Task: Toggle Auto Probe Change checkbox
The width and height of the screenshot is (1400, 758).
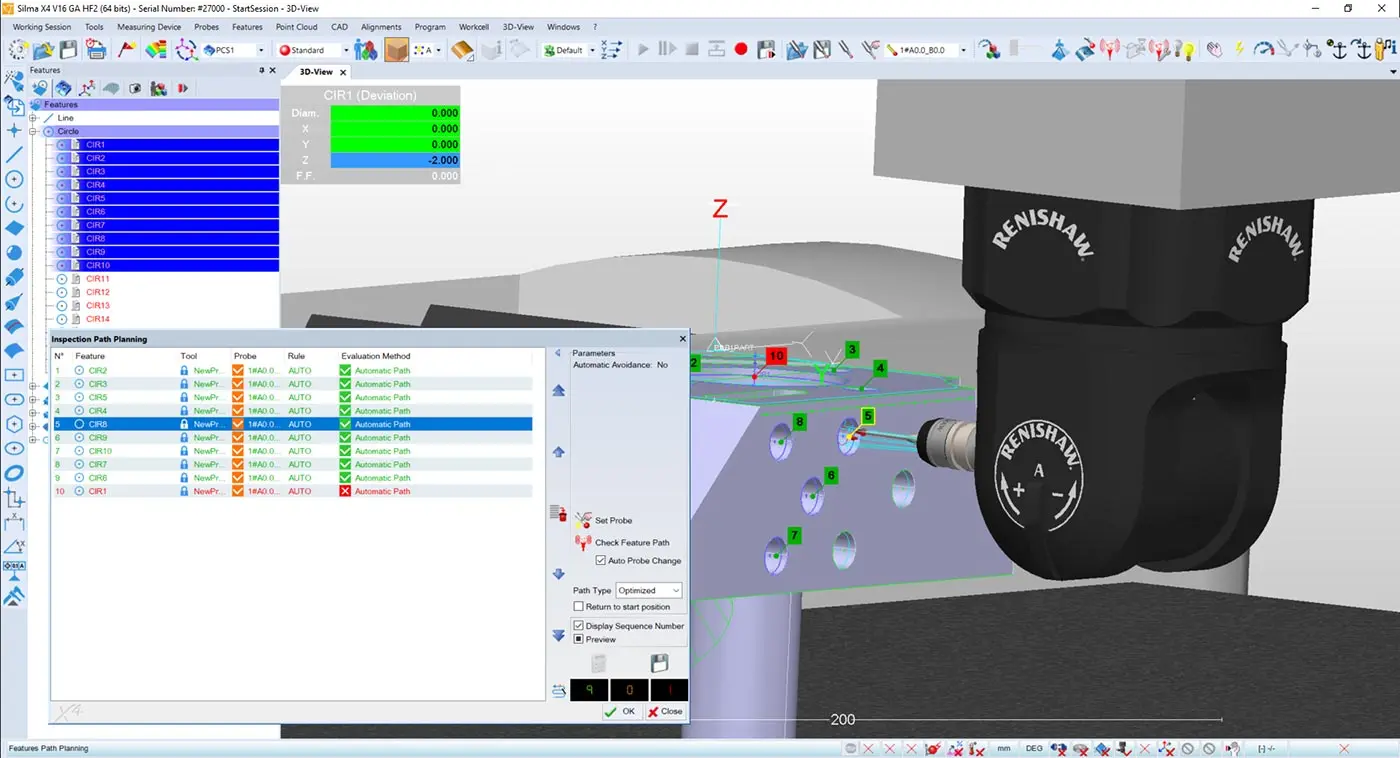Action: 601,561
